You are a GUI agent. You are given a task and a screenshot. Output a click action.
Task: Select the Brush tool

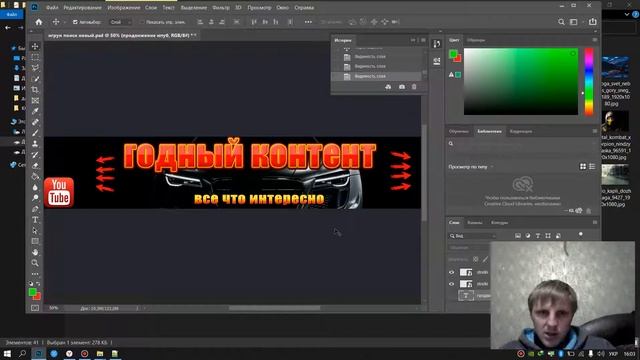pos(35,133)
